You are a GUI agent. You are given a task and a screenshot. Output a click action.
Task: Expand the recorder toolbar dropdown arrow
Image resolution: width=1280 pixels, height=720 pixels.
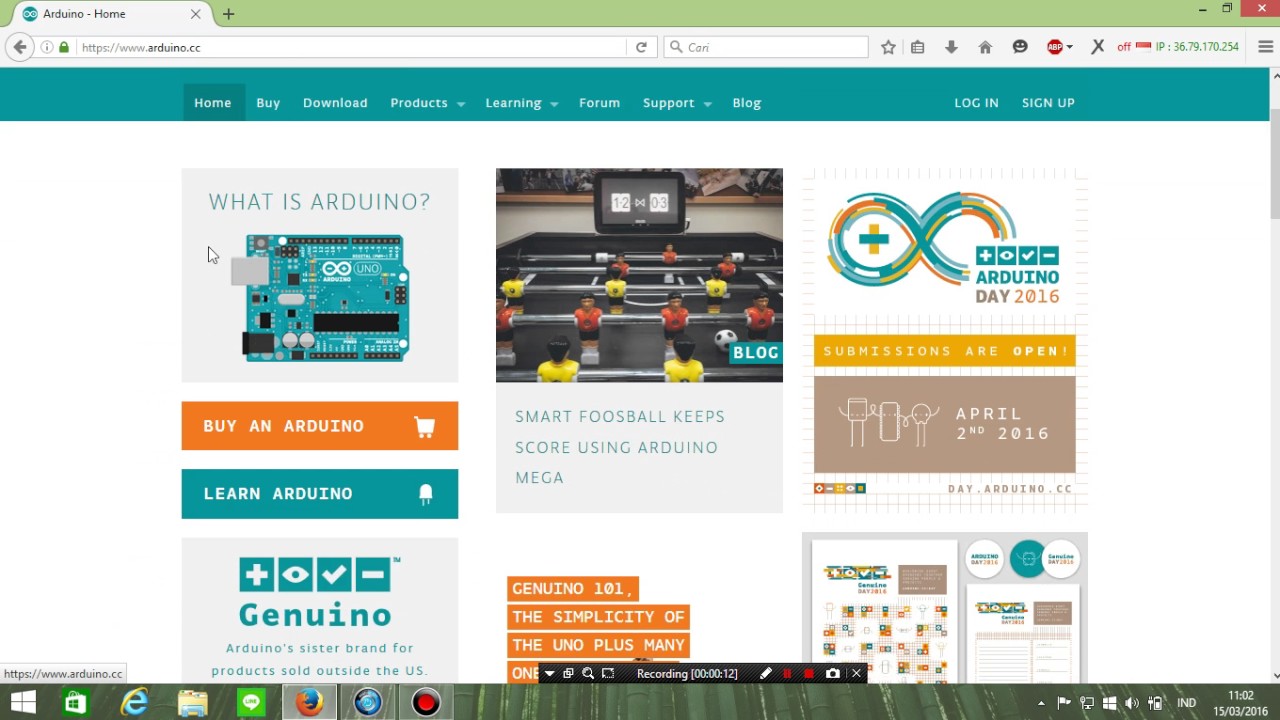[549, 674]
